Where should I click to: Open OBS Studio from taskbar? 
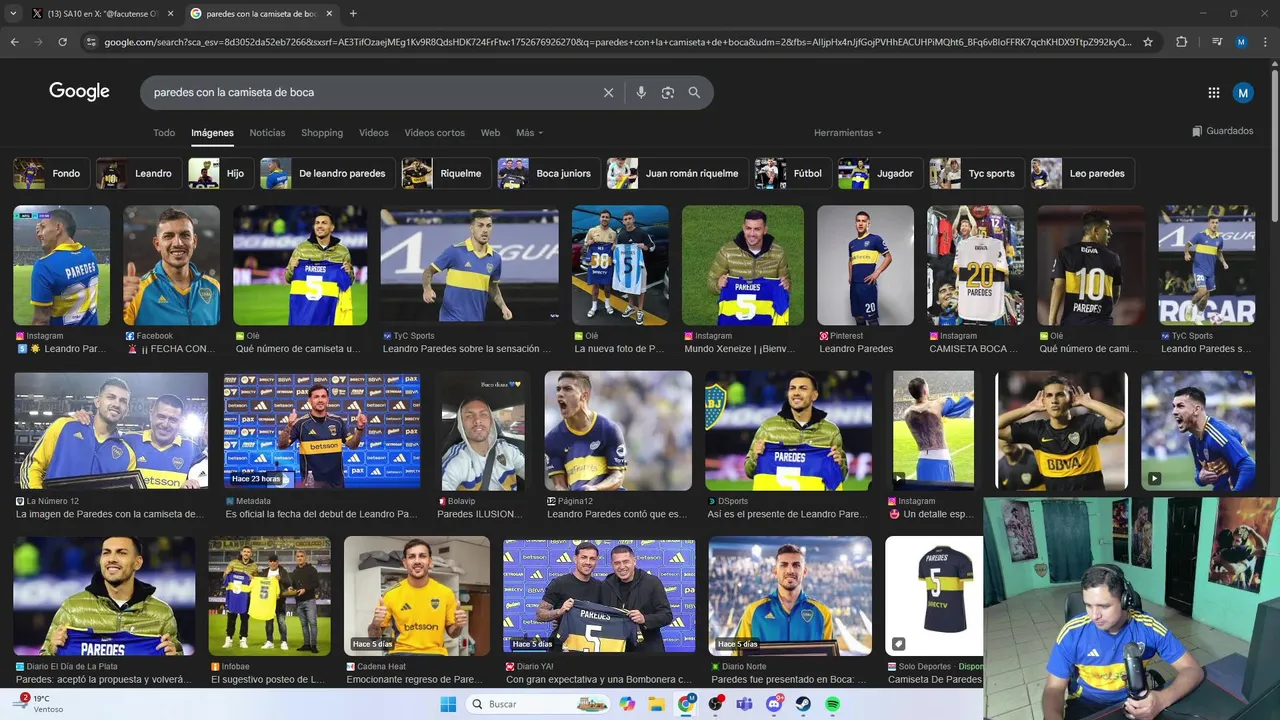pyautogui.click(x=715, y=704)
